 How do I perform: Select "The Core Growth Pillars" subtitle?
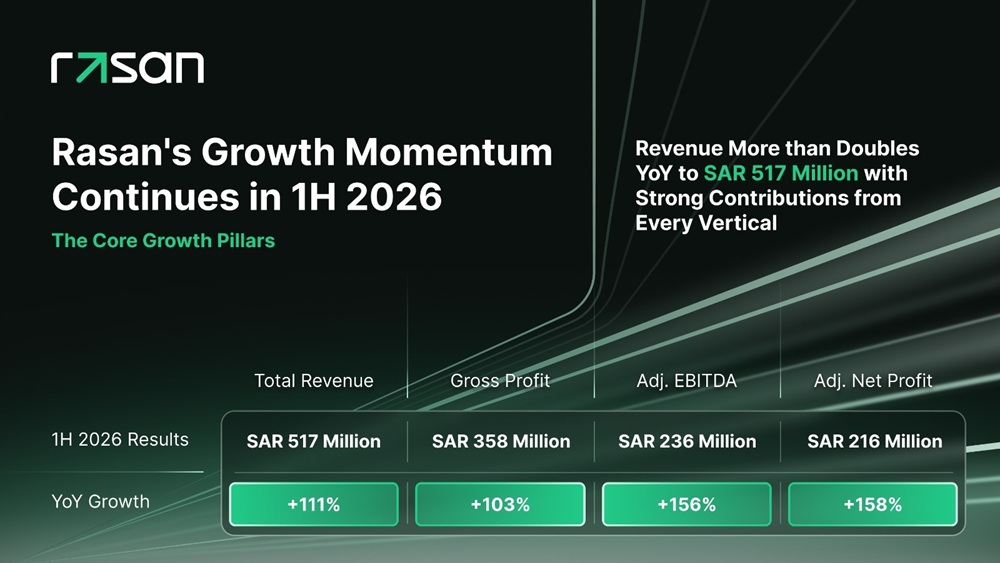coord(163,240)
